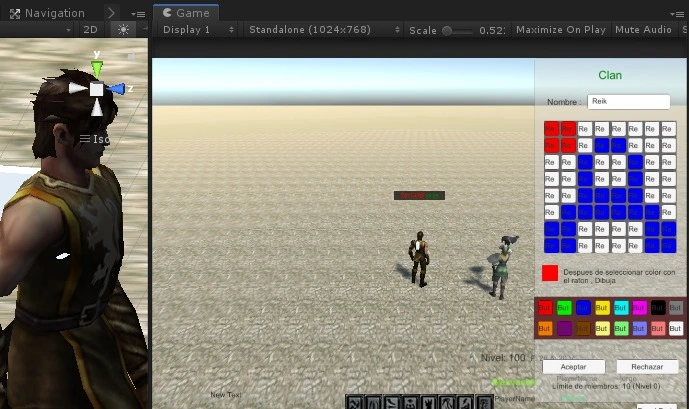
Task: Click the white bottom gizmo cone
Action: point(97,108)
